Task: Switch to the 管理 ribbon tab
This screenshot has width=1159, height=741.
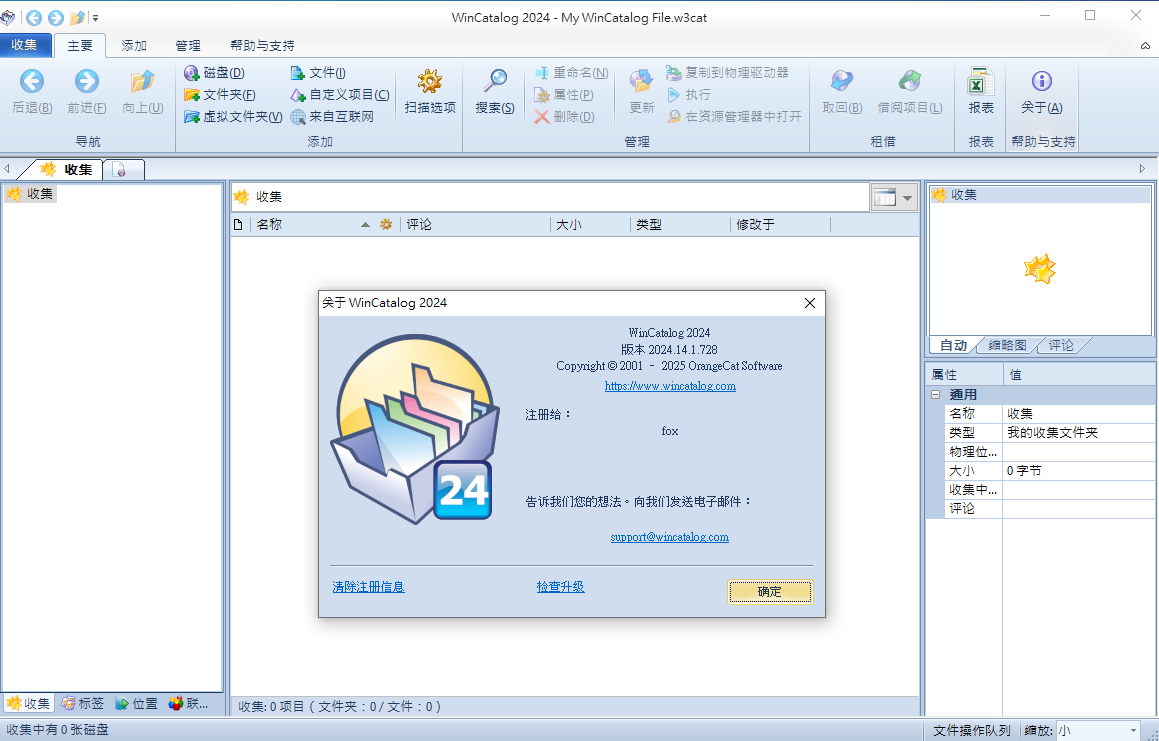Action: click(188, 46)
